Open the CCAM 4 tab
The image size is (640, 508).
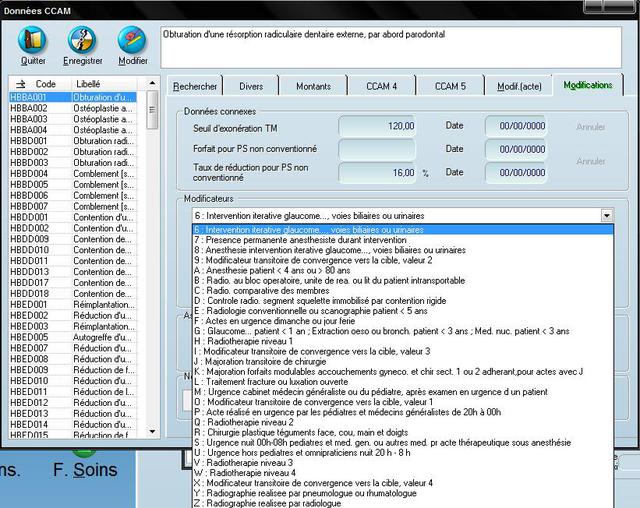379,86
